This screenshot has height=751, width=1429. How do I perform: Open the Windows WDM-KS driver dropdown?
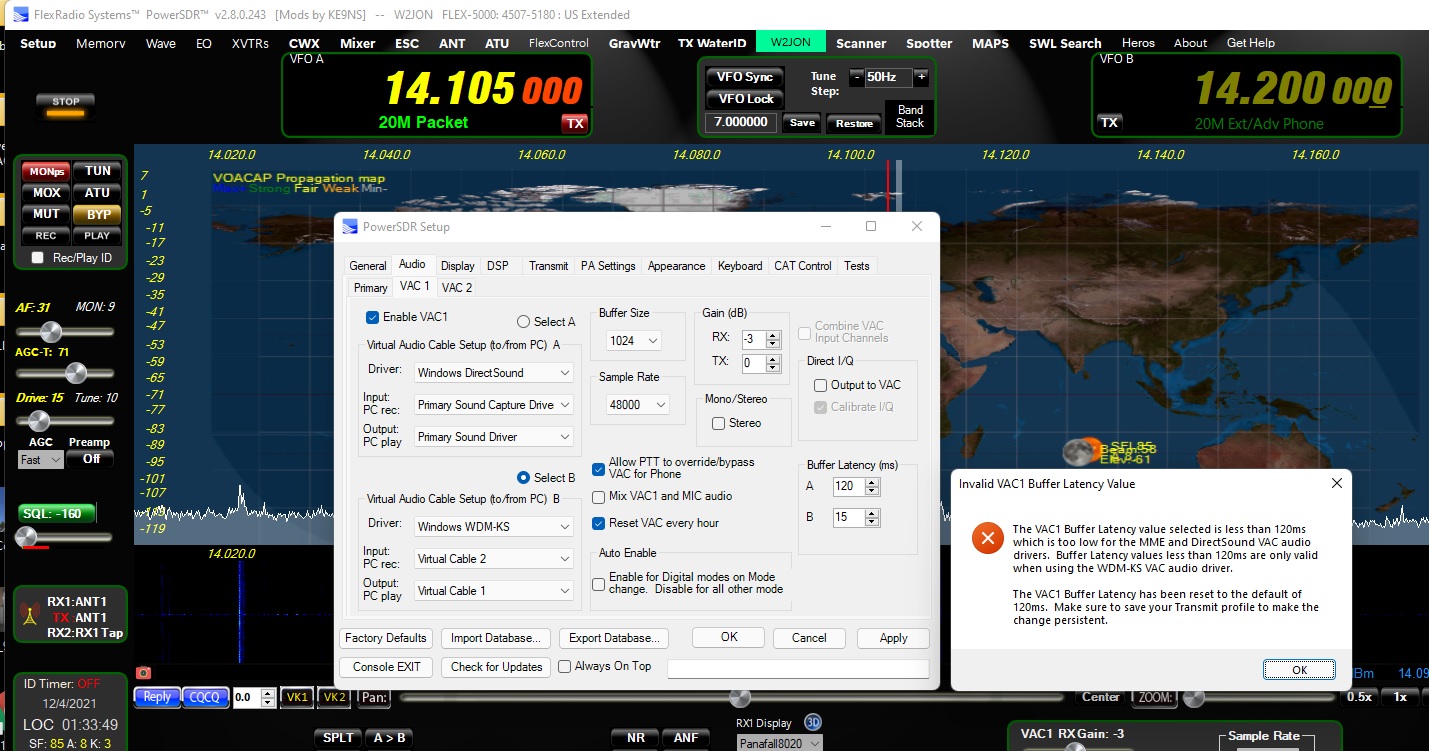pos(494,526)
